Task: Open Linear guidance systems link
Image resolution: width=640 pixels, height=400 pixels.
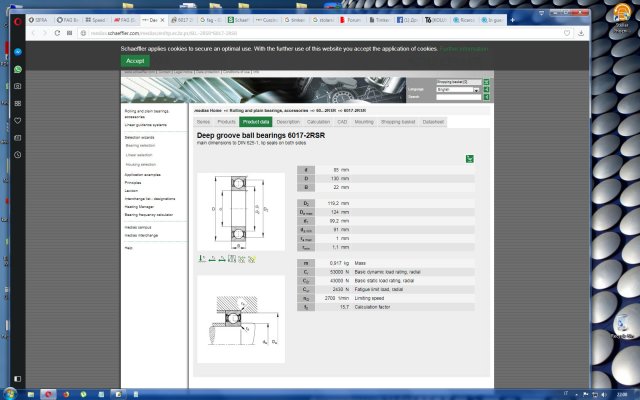Action: coord(145,125)
